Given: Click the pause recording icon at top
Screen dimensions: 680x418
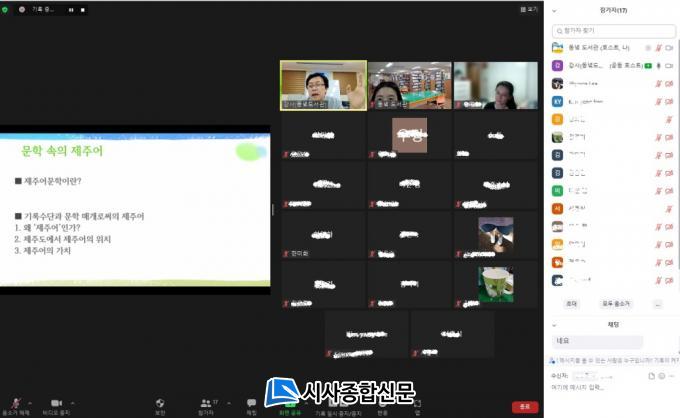Looking at the screenshot, I should click(x=69, y=9).
